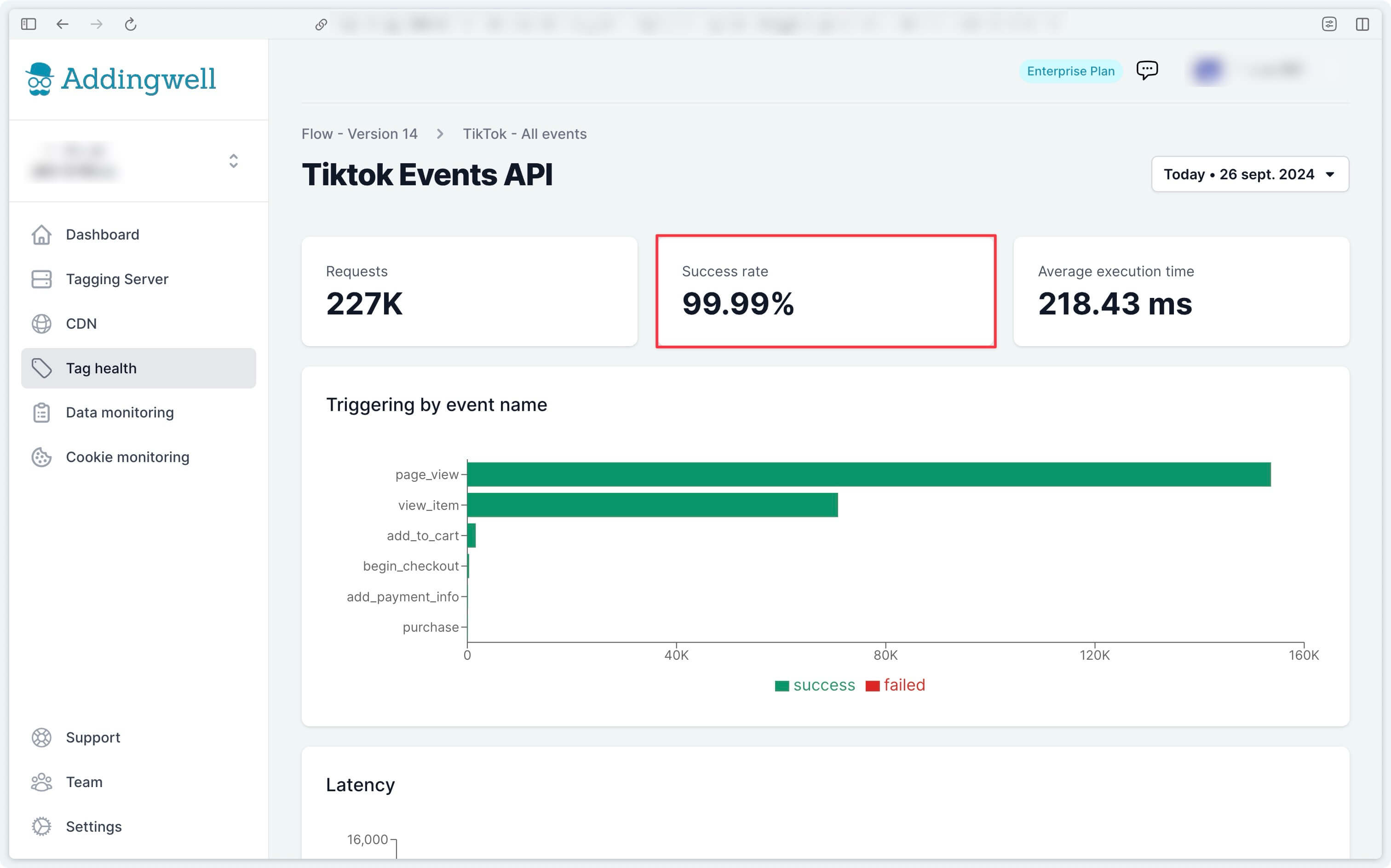Select Tag health in sidebar
The height and width of the screenshot is (868, 1391).
pos(138,368)
